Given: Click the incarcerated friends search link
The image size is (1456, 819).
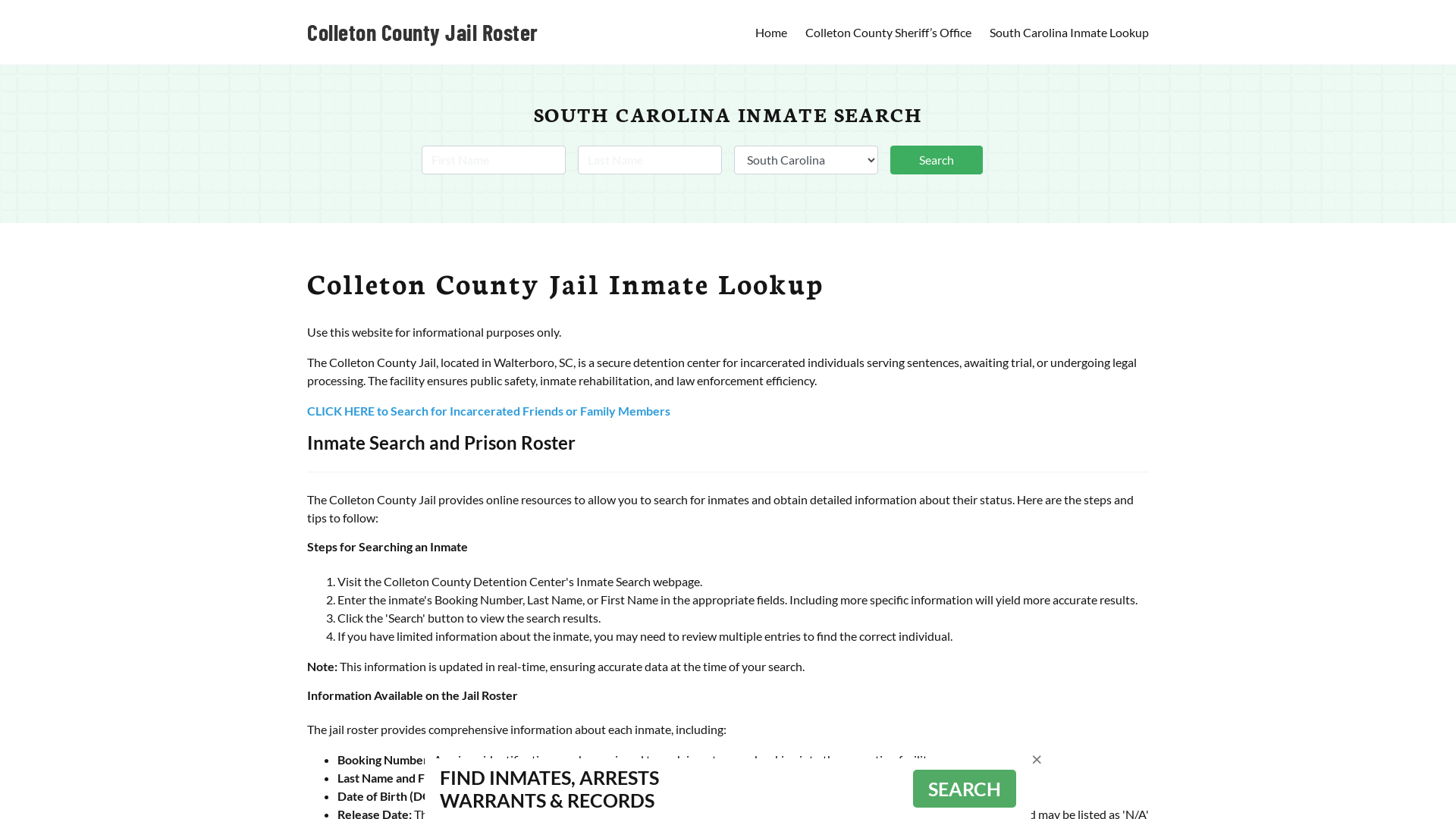Looking at the screenshot, I should (x=488, y=410).
